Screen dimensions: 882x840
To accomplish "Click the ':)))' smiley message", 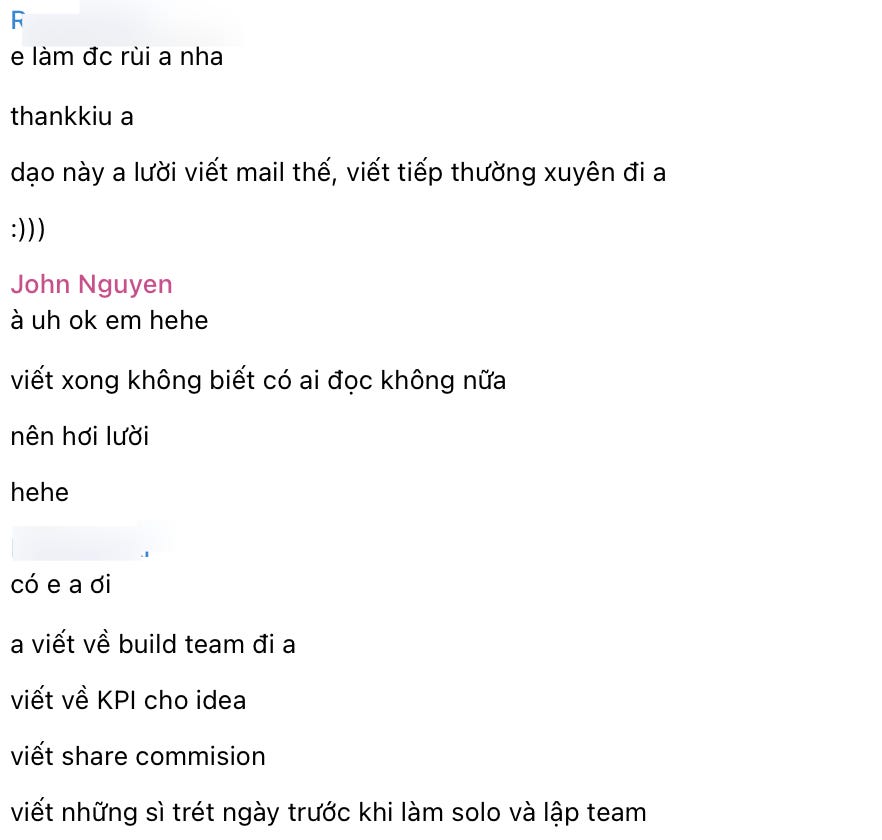I will point(28,230).
